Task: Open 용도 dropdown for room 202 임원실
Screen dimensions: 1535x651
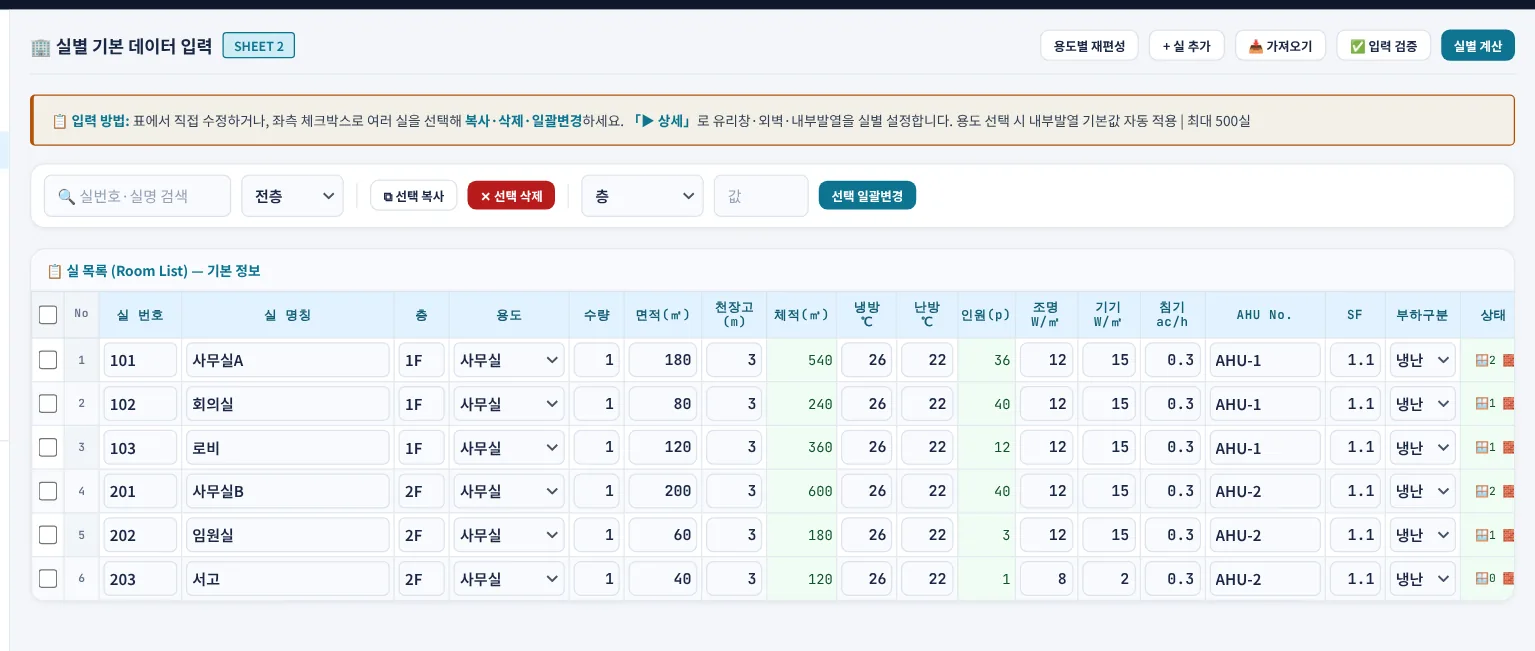Action: [509, 535]
